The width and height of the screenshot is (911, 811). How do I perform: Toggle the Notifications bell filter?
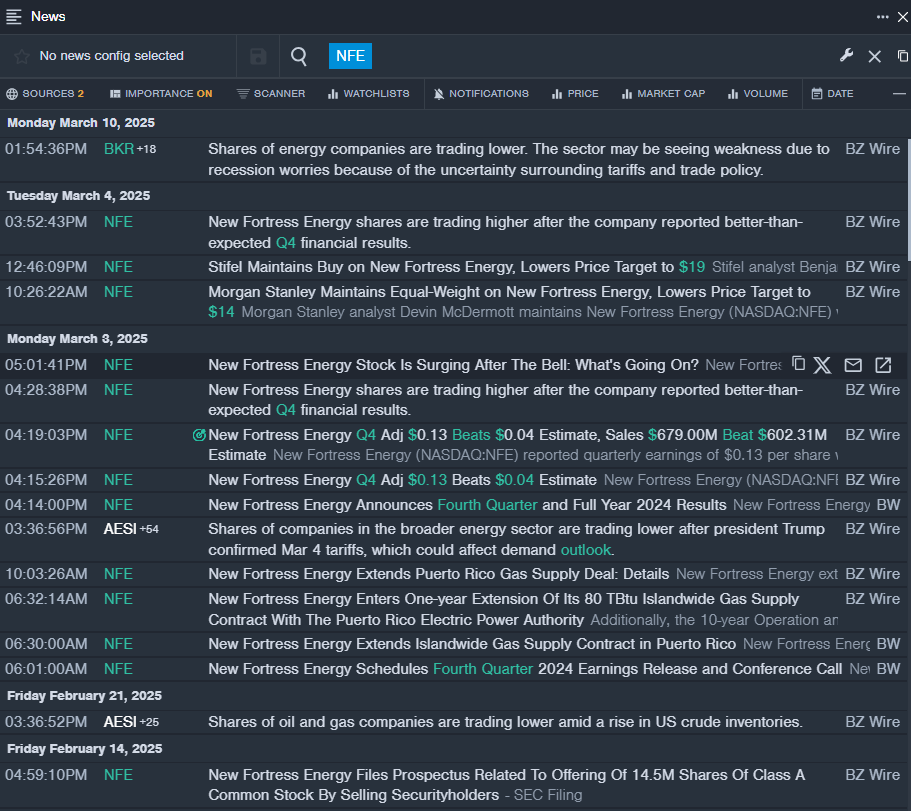(x=480, y=94)
